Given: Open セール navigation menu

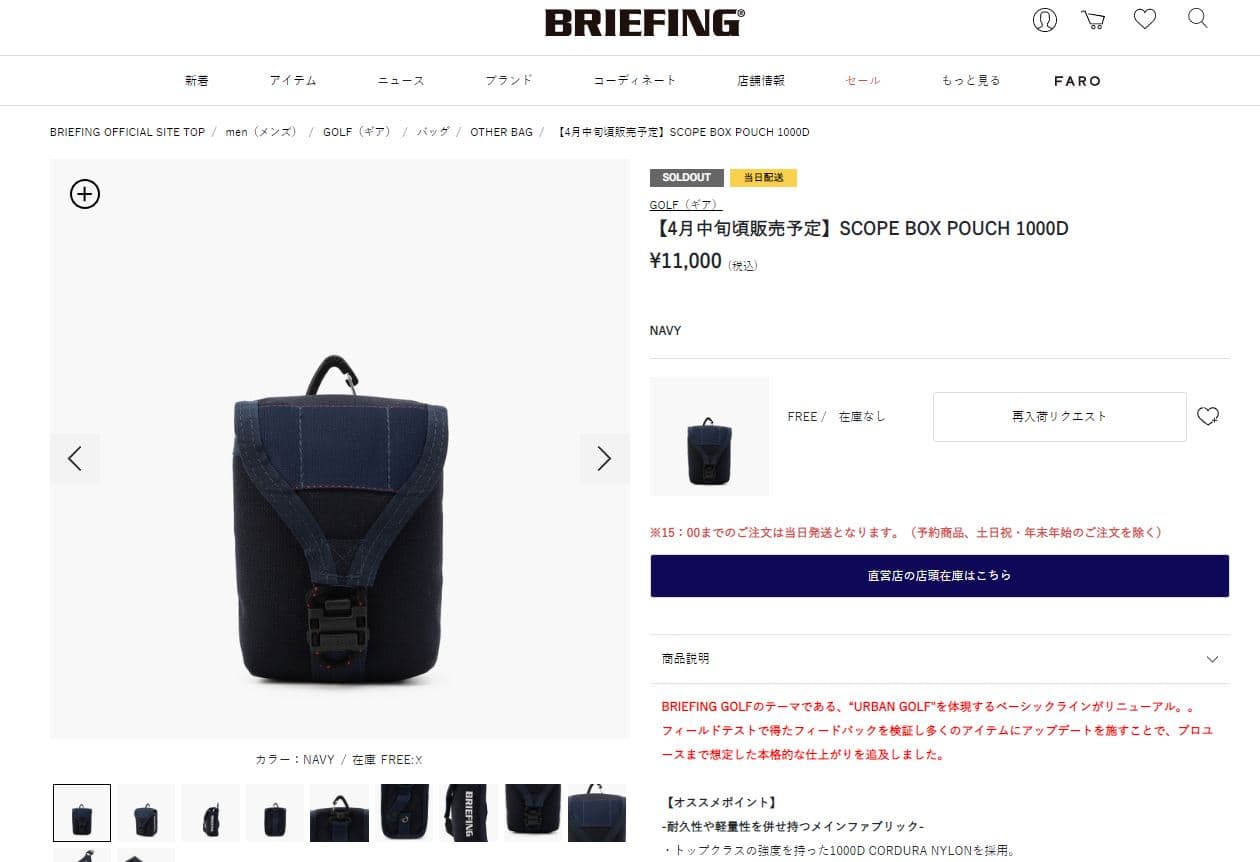Looking at the screenshot, I should point(862,80).
